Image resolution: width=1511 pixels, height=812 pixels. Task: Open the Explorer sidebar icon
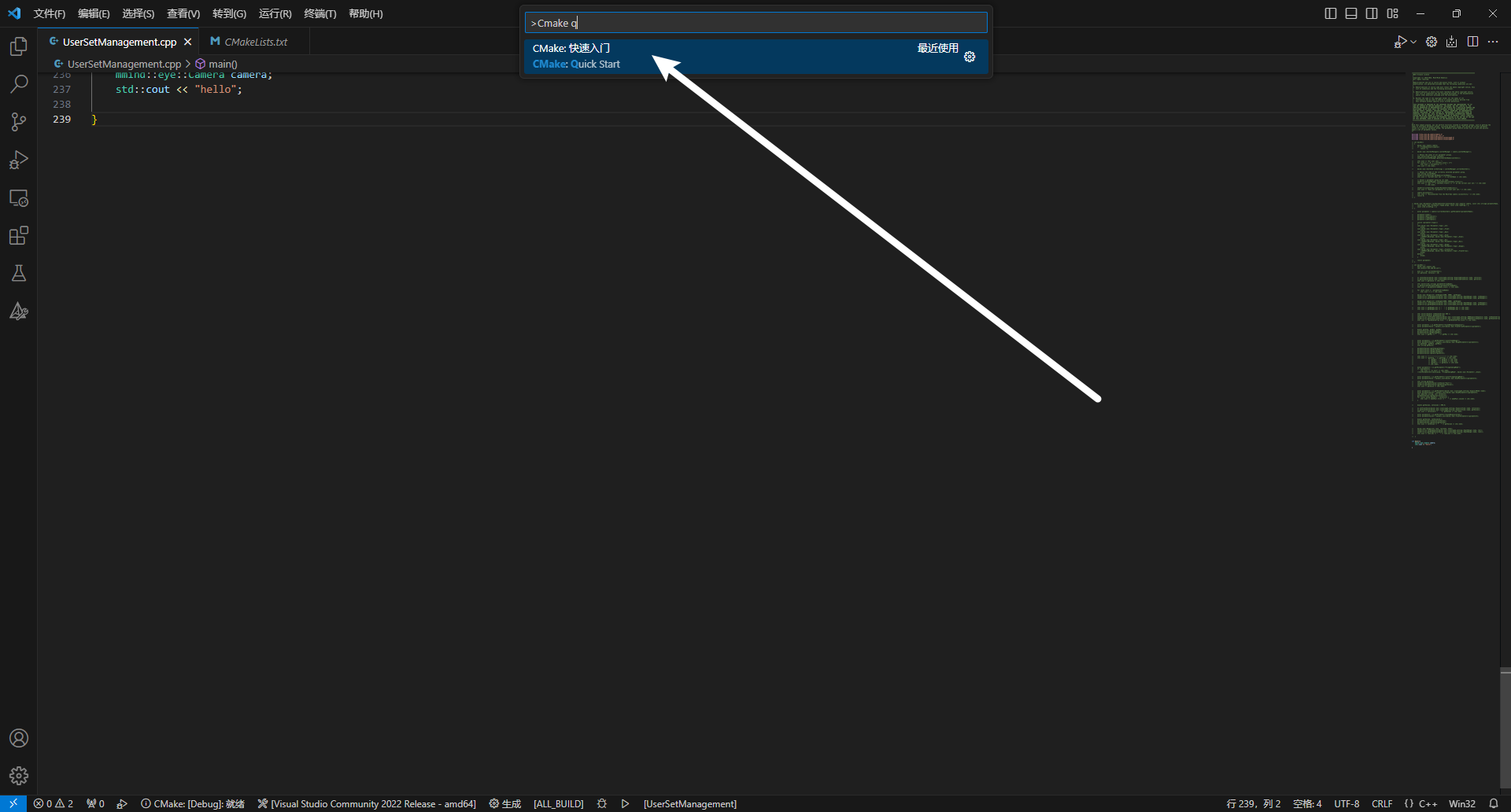point(18,46)
